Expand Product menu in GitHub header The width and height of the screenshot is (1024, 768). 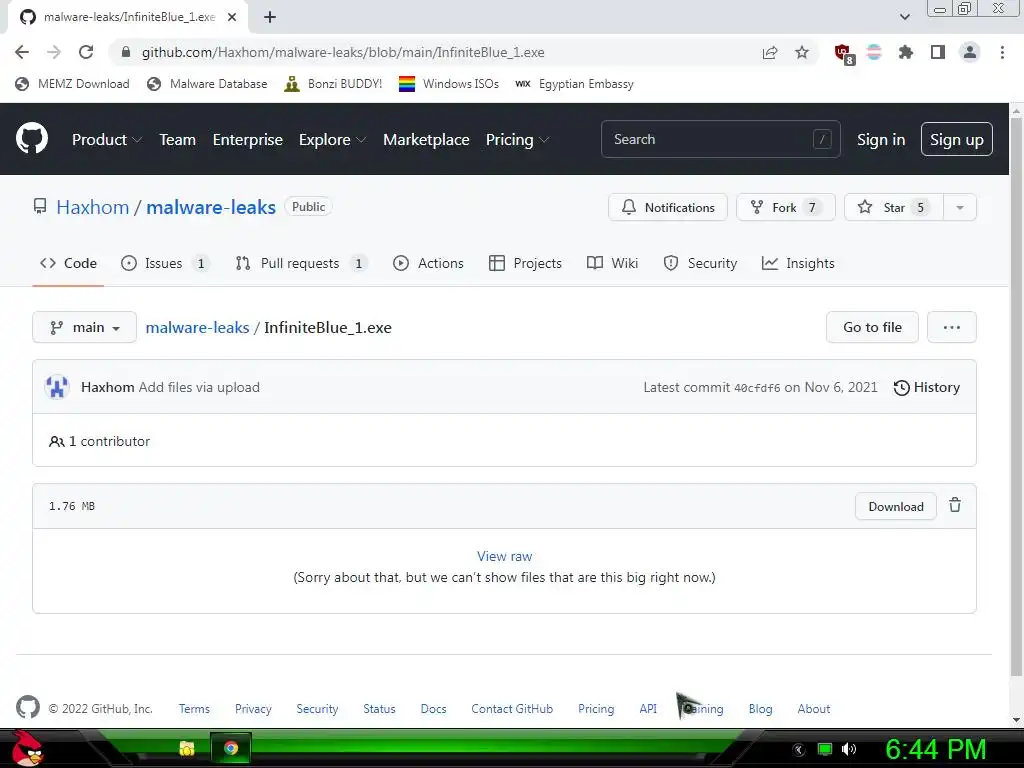click(107, 140)
